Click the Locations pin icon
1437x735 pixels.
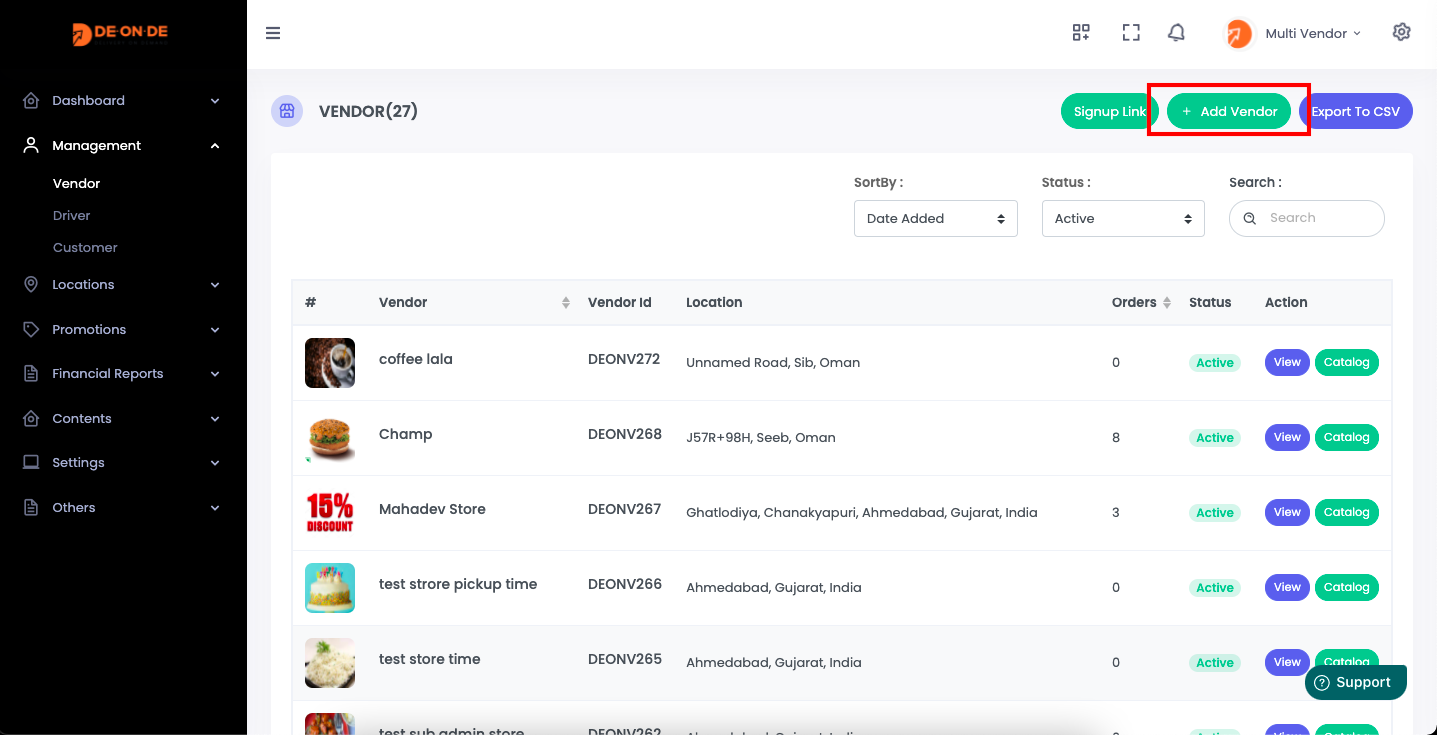pyautogui.click(x=31, y=284)
